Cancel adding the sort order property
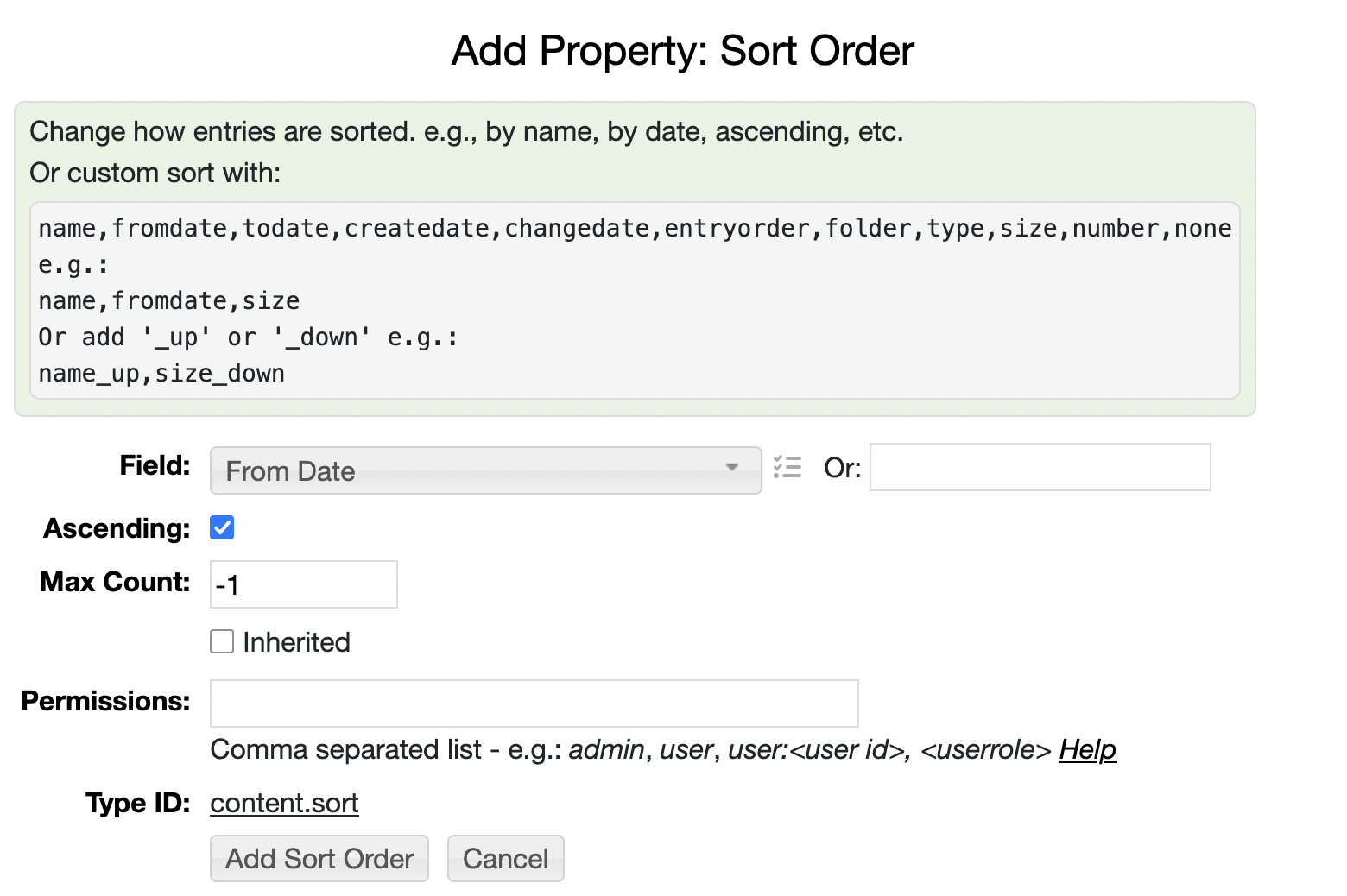Viewport: 1347px width, 896px height. (x=505, y=858)
